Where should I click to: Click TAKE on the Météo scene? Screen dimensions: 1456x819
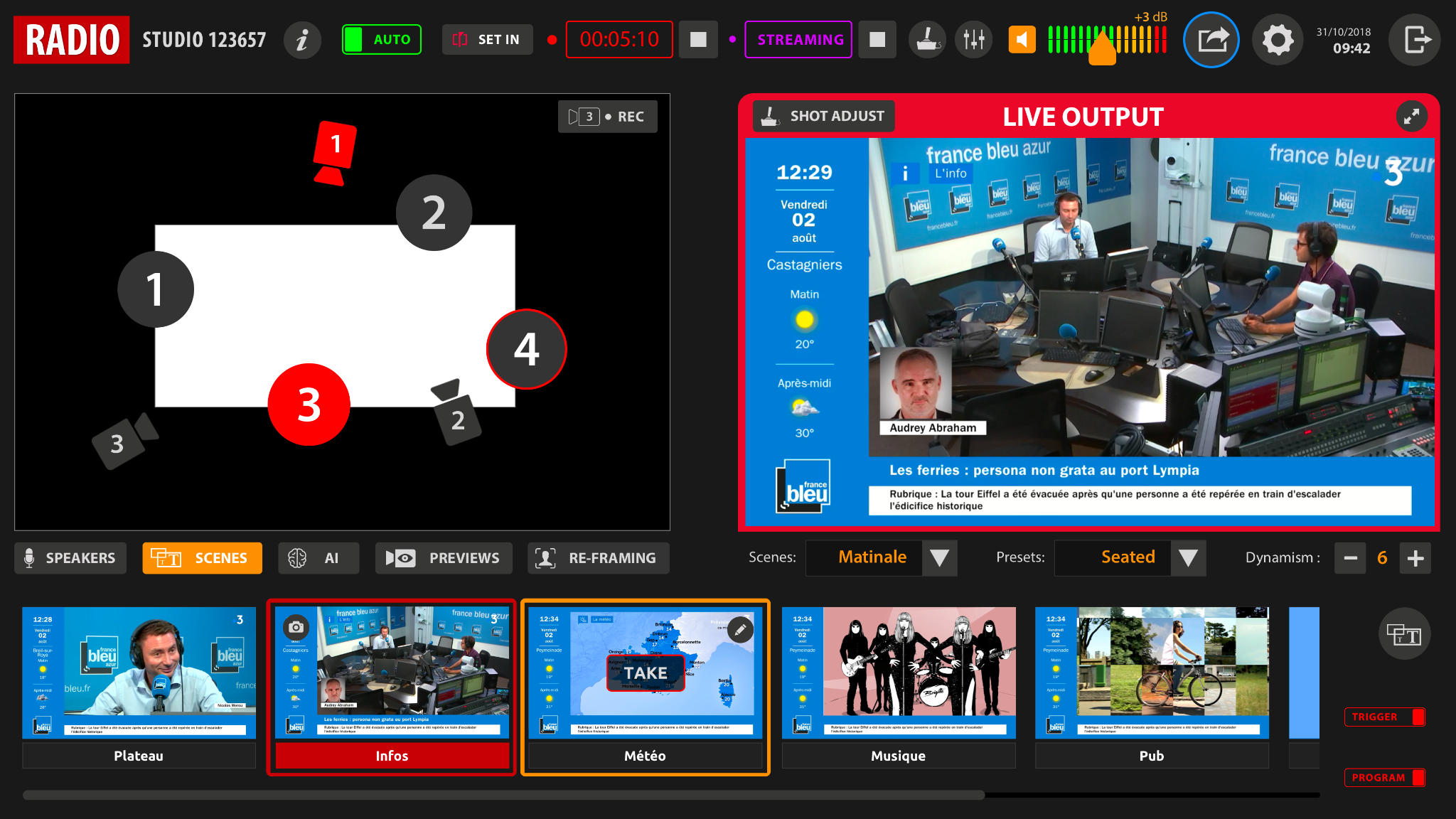pyautogui.click(x=646, y=673)
